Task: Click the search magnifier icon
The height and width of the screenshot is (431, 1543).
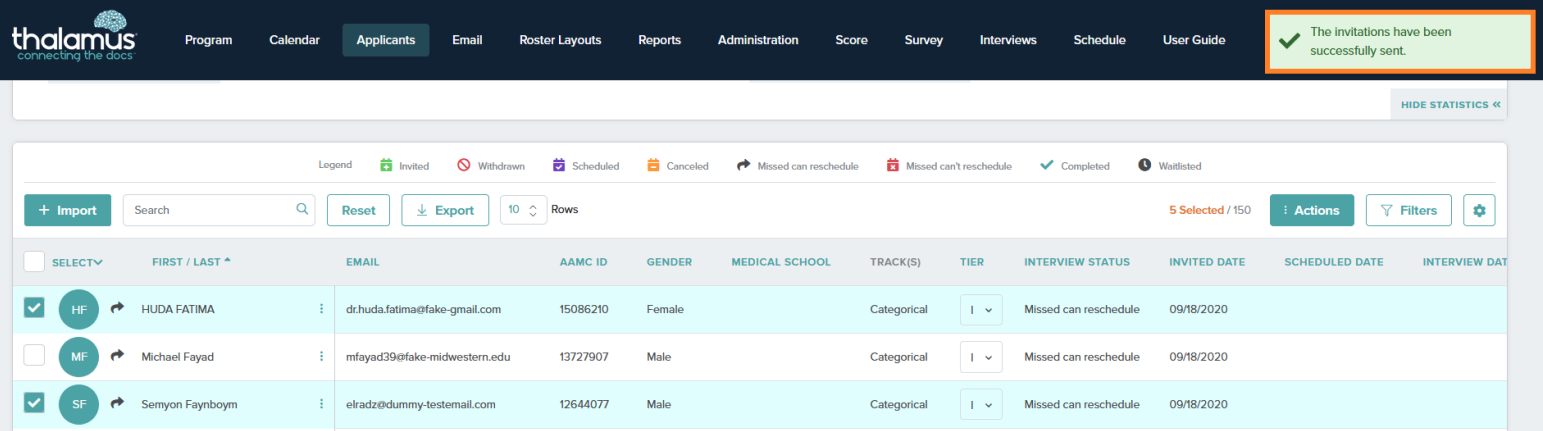Action: (x=302, y=210)
